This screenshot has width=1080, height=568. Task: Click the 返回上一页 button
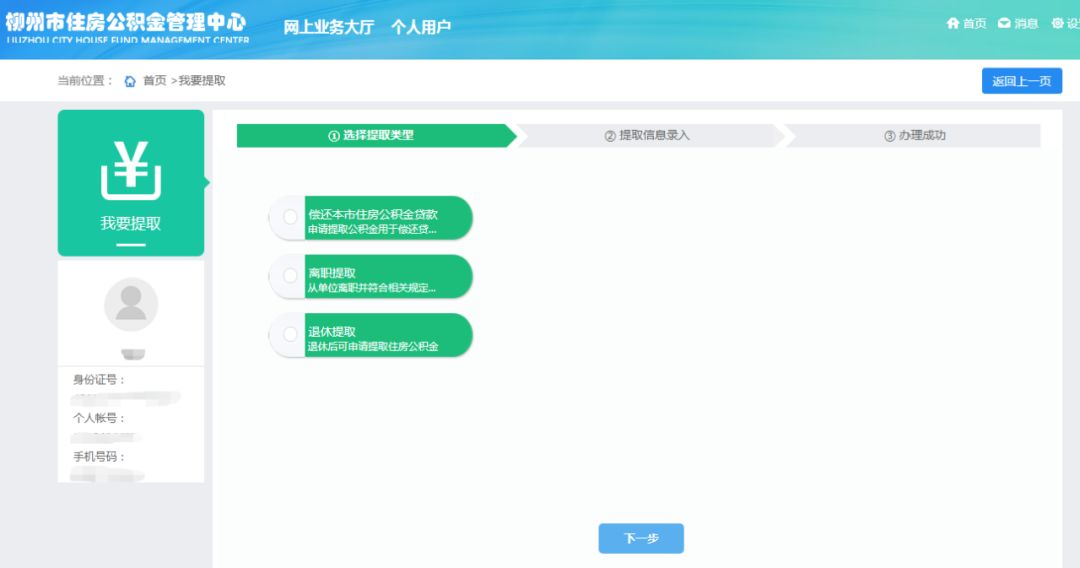(1021, 81)
